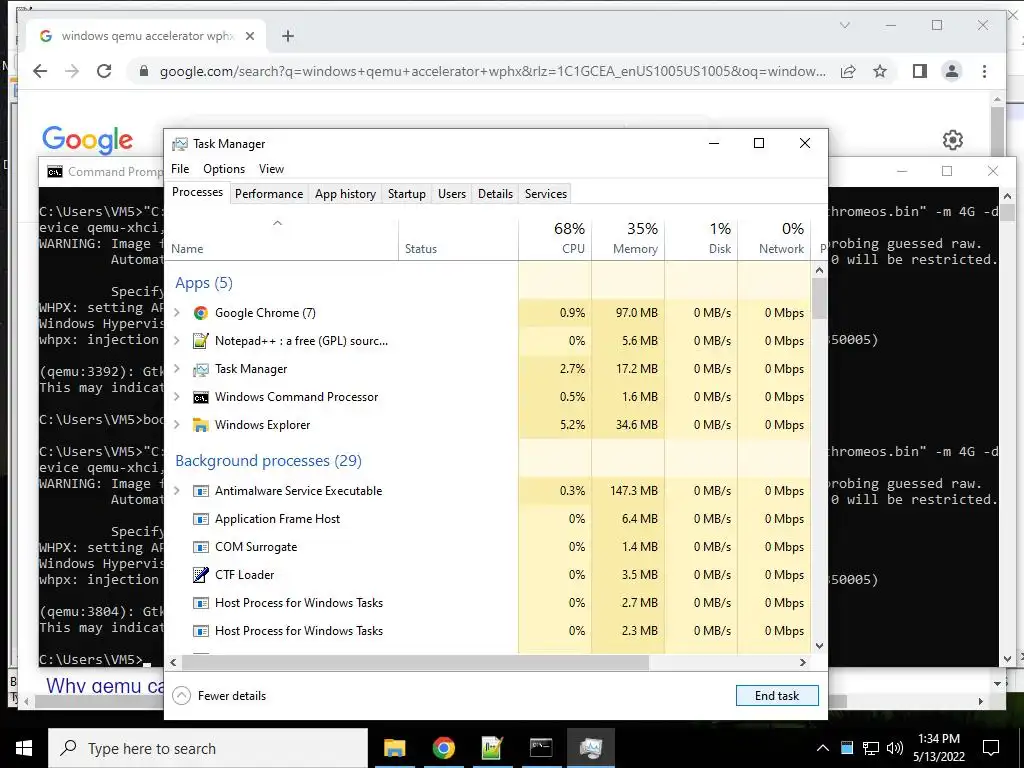The width and height of the screenshot is (1024, 768).
Task: Open Google settings gear icon
Action: tap(953, 140)
